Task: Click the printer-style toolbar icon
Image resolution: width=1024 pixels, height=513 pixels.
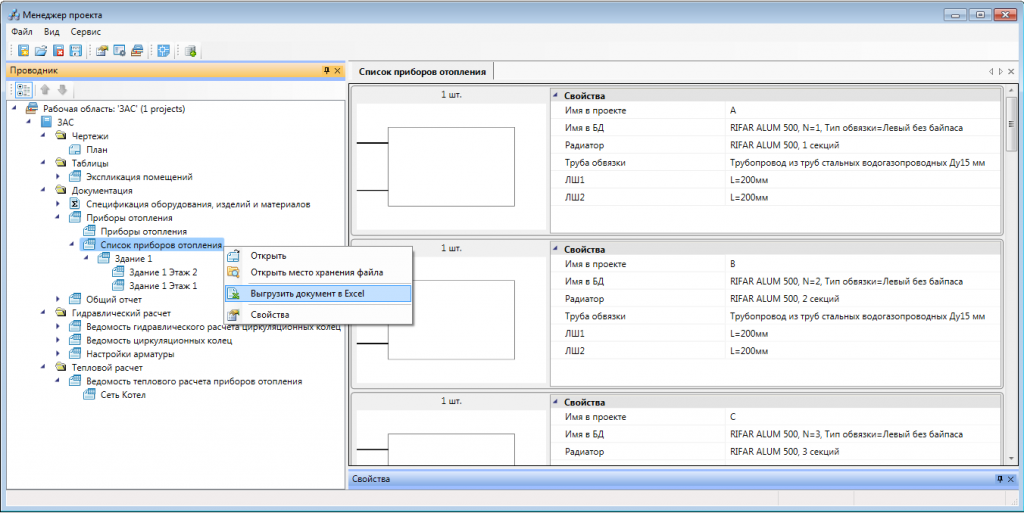Action: (136, 50)
